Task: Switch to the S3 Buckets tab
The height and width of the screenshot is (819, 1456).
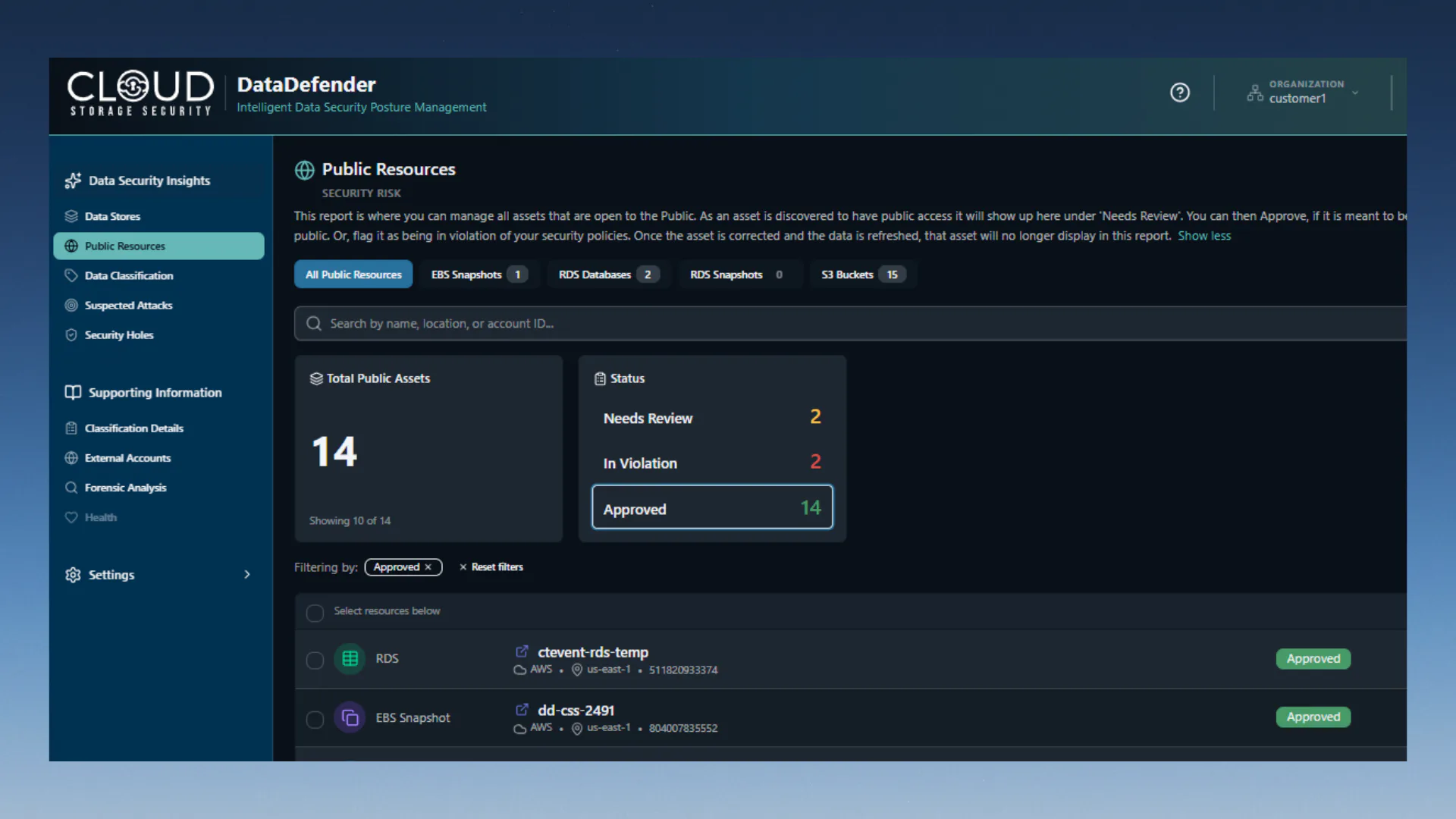Action: click(x=863, y=275)
